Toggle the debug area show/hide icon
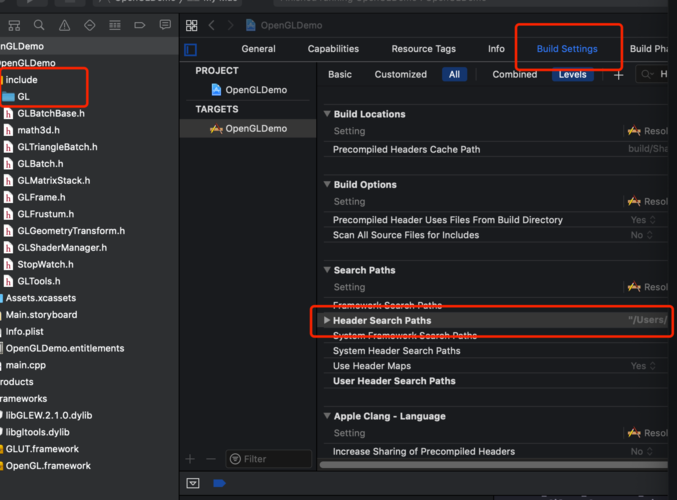Viewport: 677px width, 500px height. (x=193, y=483)
